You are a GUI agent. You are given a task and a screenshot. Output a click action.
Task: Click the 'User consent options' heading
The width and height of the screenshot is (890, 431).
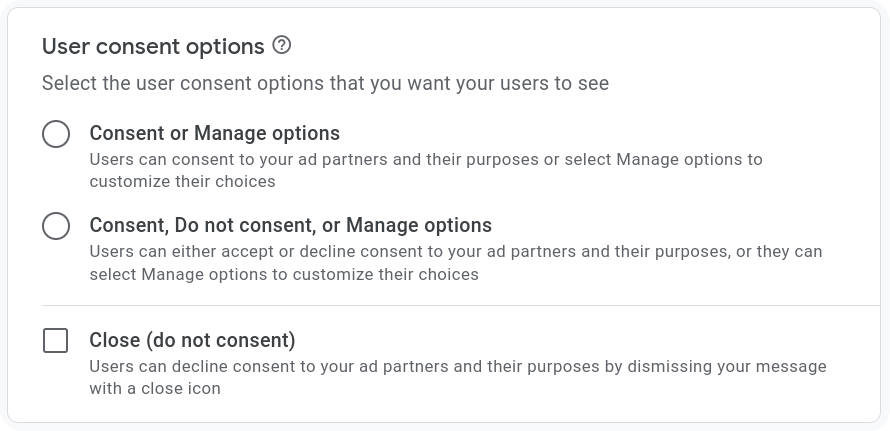[x=153, y=46]
